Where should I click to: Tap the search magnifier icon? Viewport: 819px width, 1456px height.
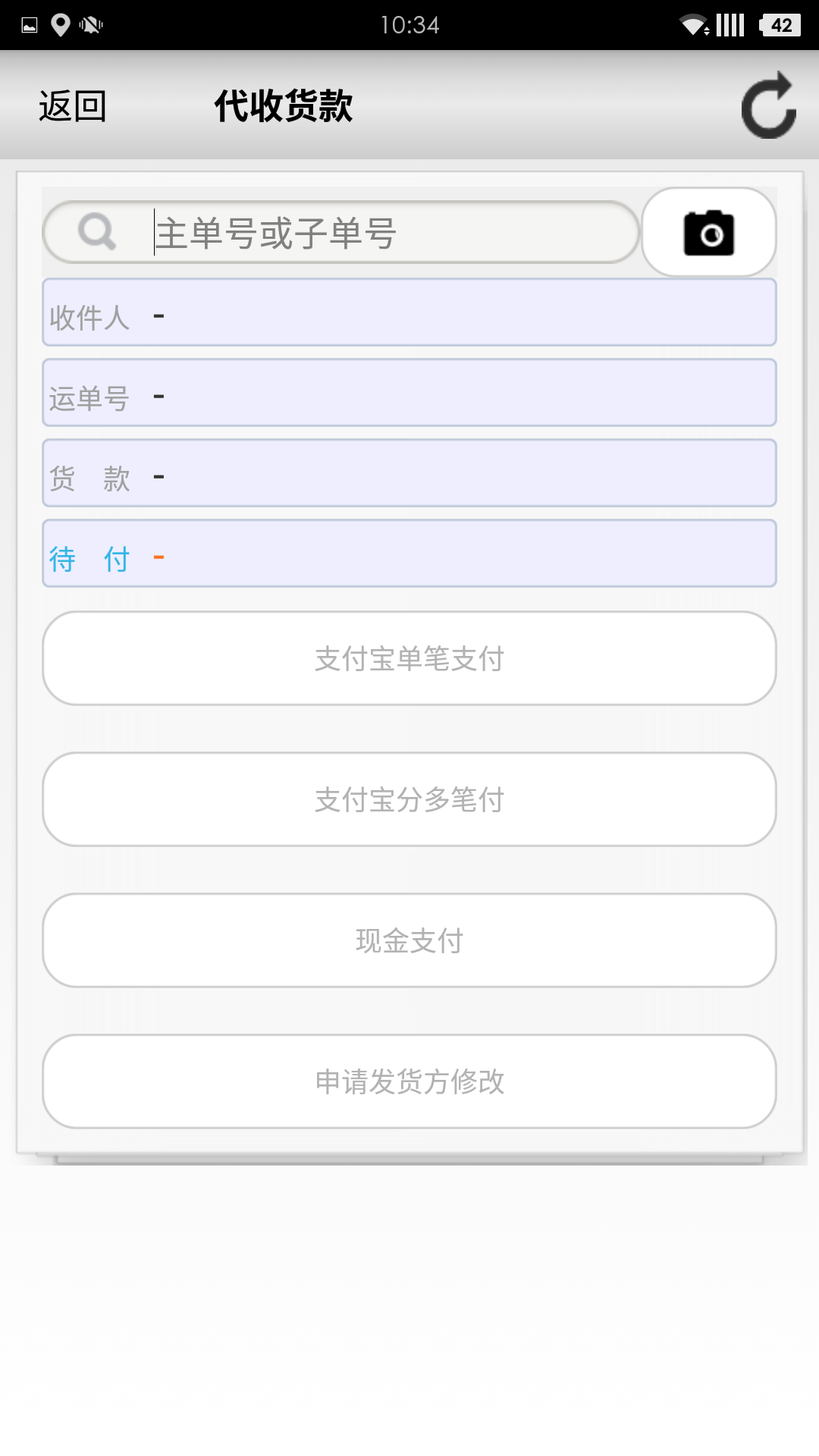coord(97,232)
